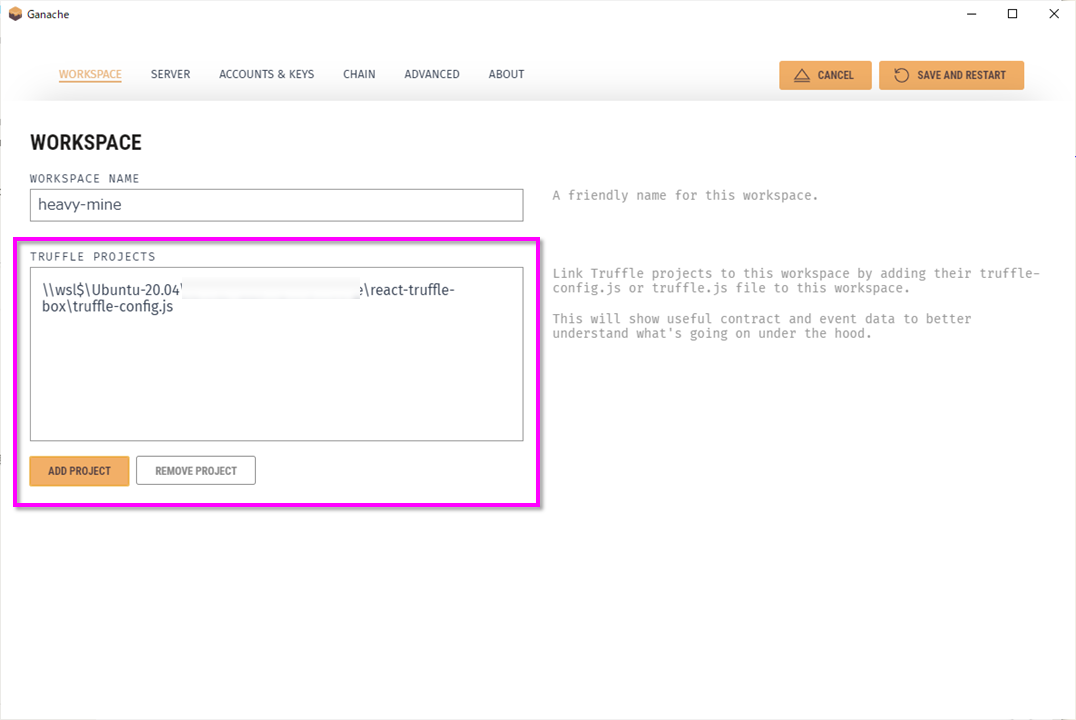The width and height of the screenshot is (1076, 720).
Task: Switch to the Server tab
Action: click(170, 74)
